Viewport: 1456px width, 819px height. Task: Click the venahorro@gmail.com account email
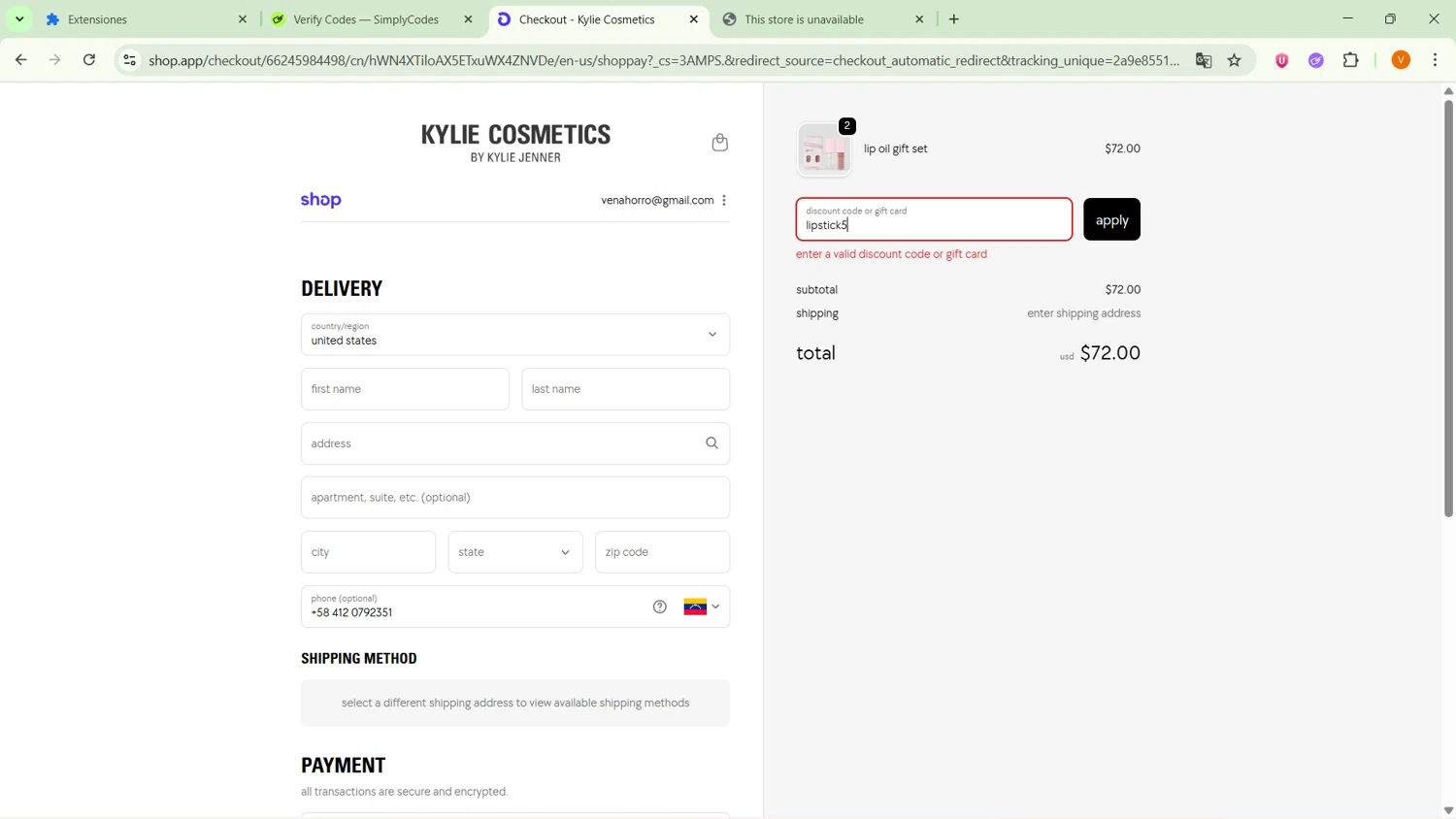tap(657, 200)
